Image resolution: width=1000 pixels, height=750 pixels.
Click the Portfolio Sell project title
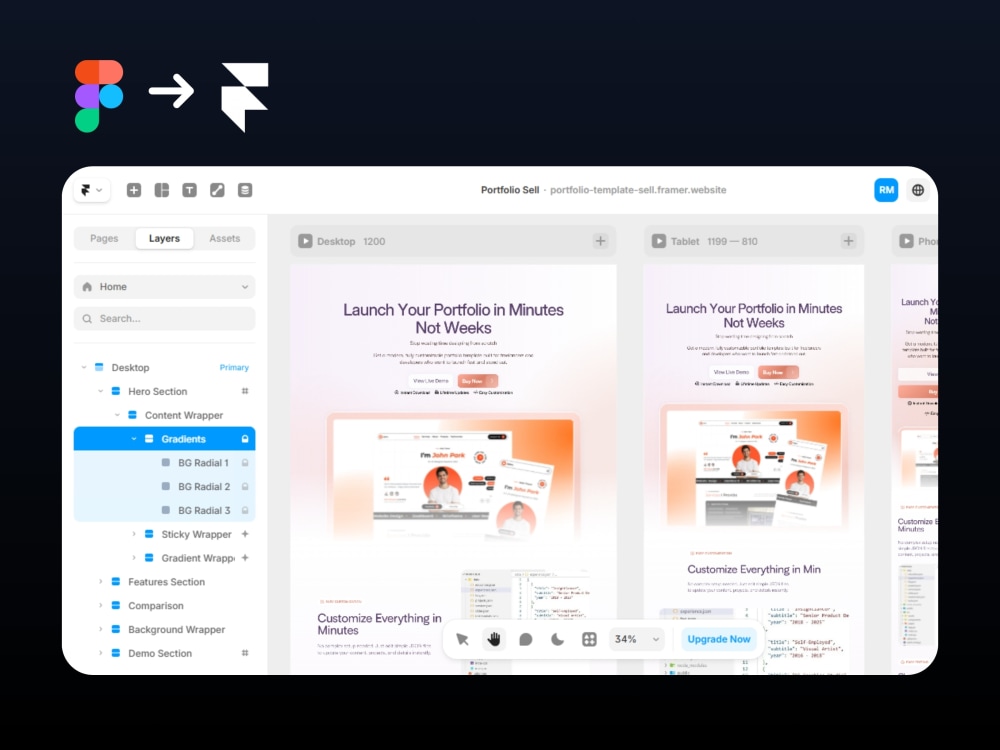click(x=510, y=190)
